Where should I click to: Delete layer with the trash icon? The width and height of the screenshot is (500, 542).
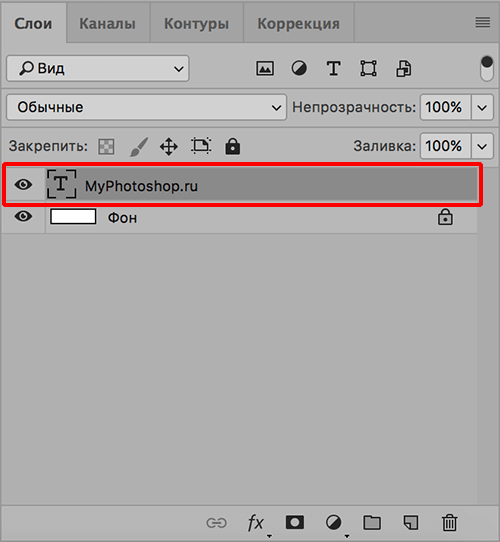450,522
